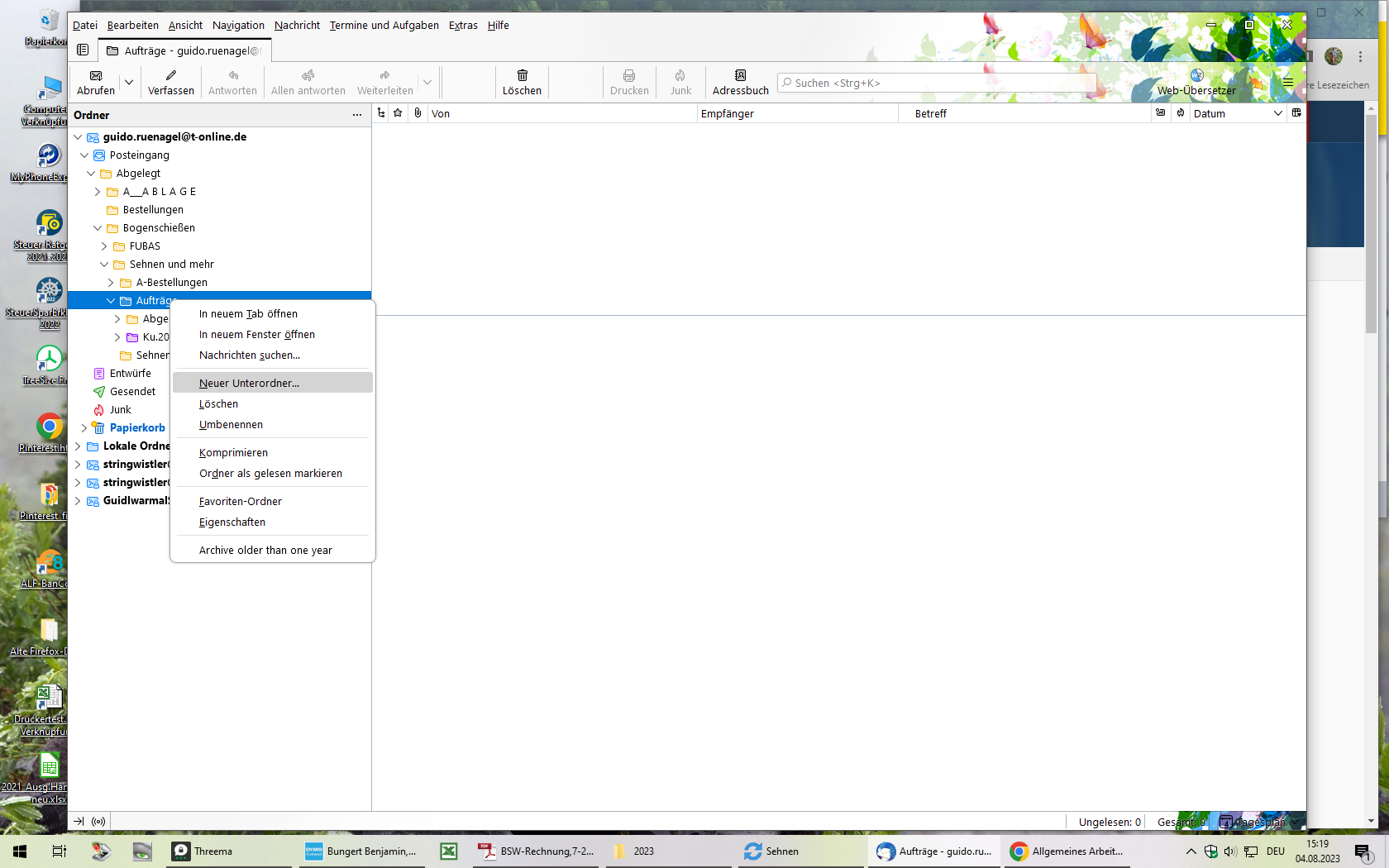
Task: Open Verfassen to compose a message
Action: [x=171, y=83]
